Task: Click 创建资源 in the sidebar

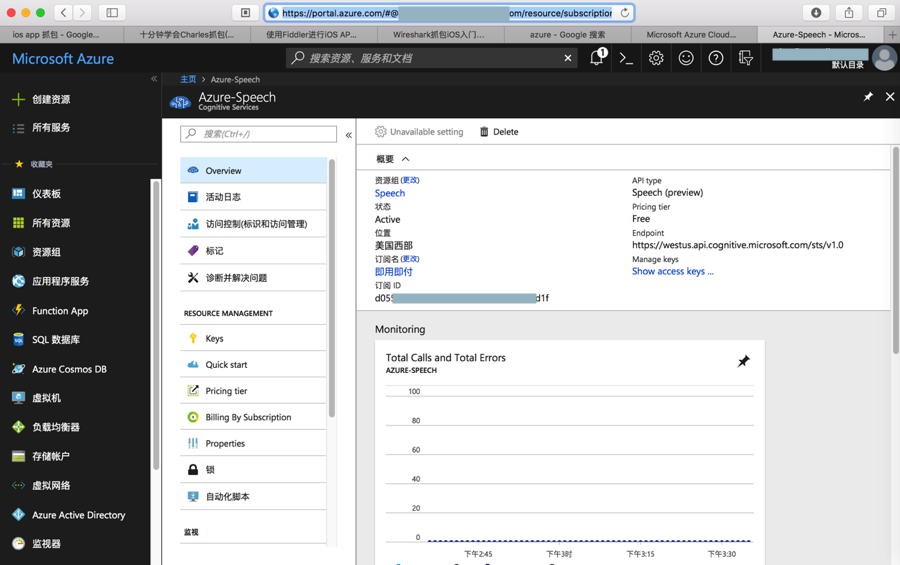Action: coord(50,100)
